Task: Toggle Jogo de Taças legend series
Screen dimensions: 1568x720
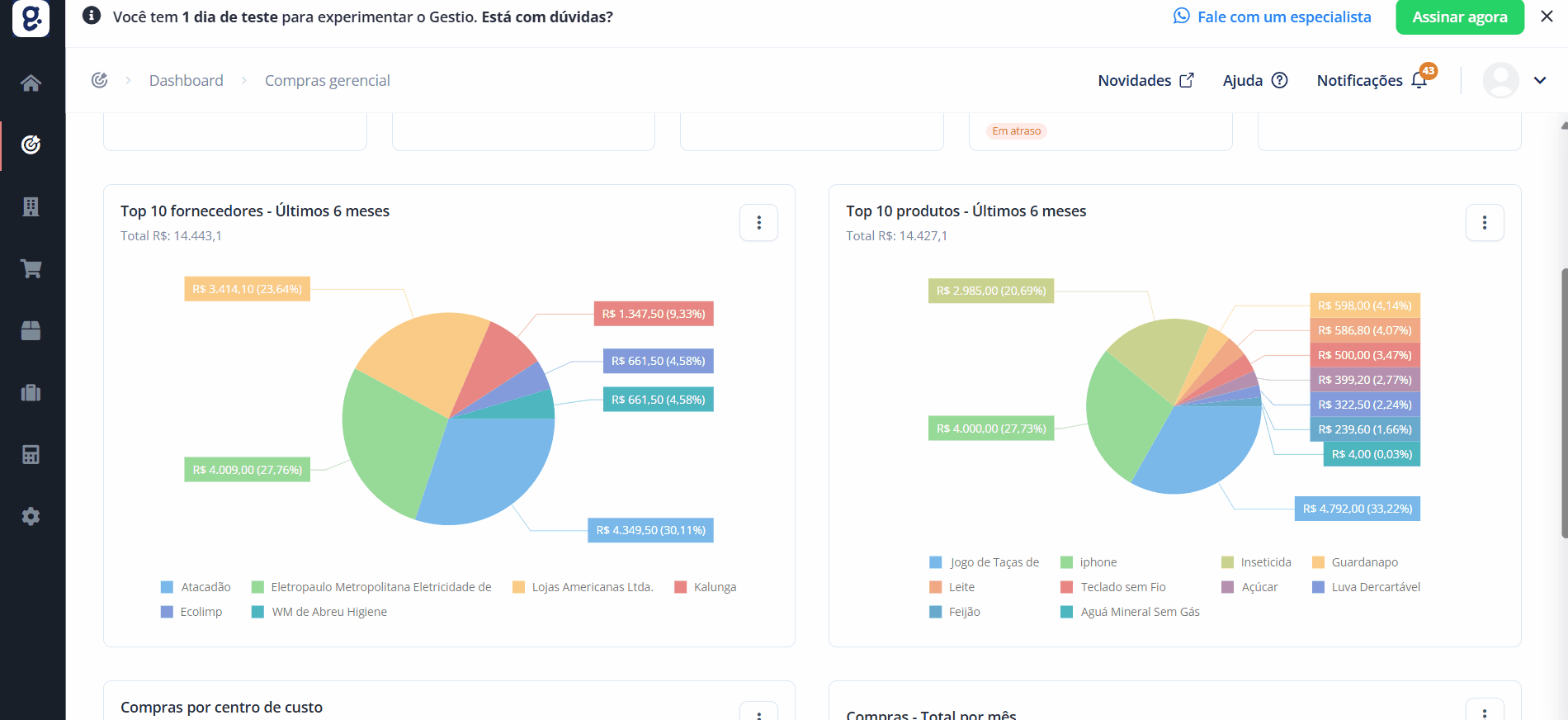Action: [985, 562]
